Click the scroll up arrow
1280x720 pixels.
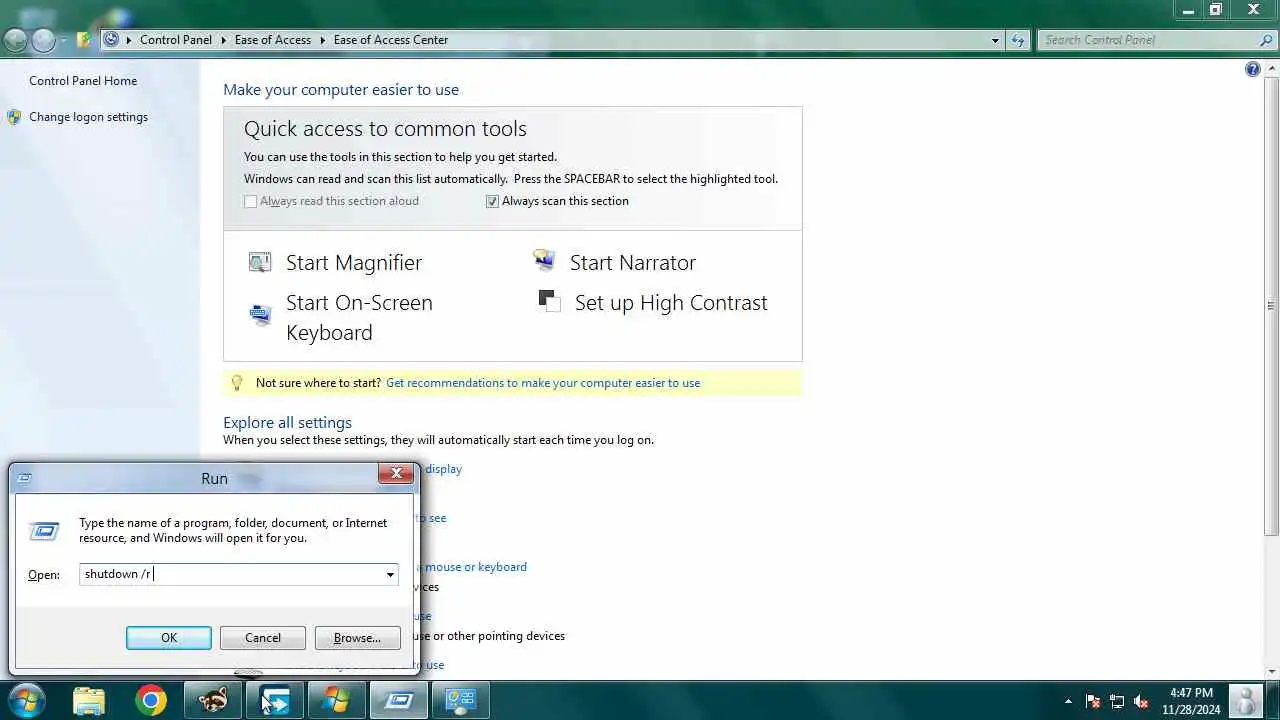(x=1271, y=67)
